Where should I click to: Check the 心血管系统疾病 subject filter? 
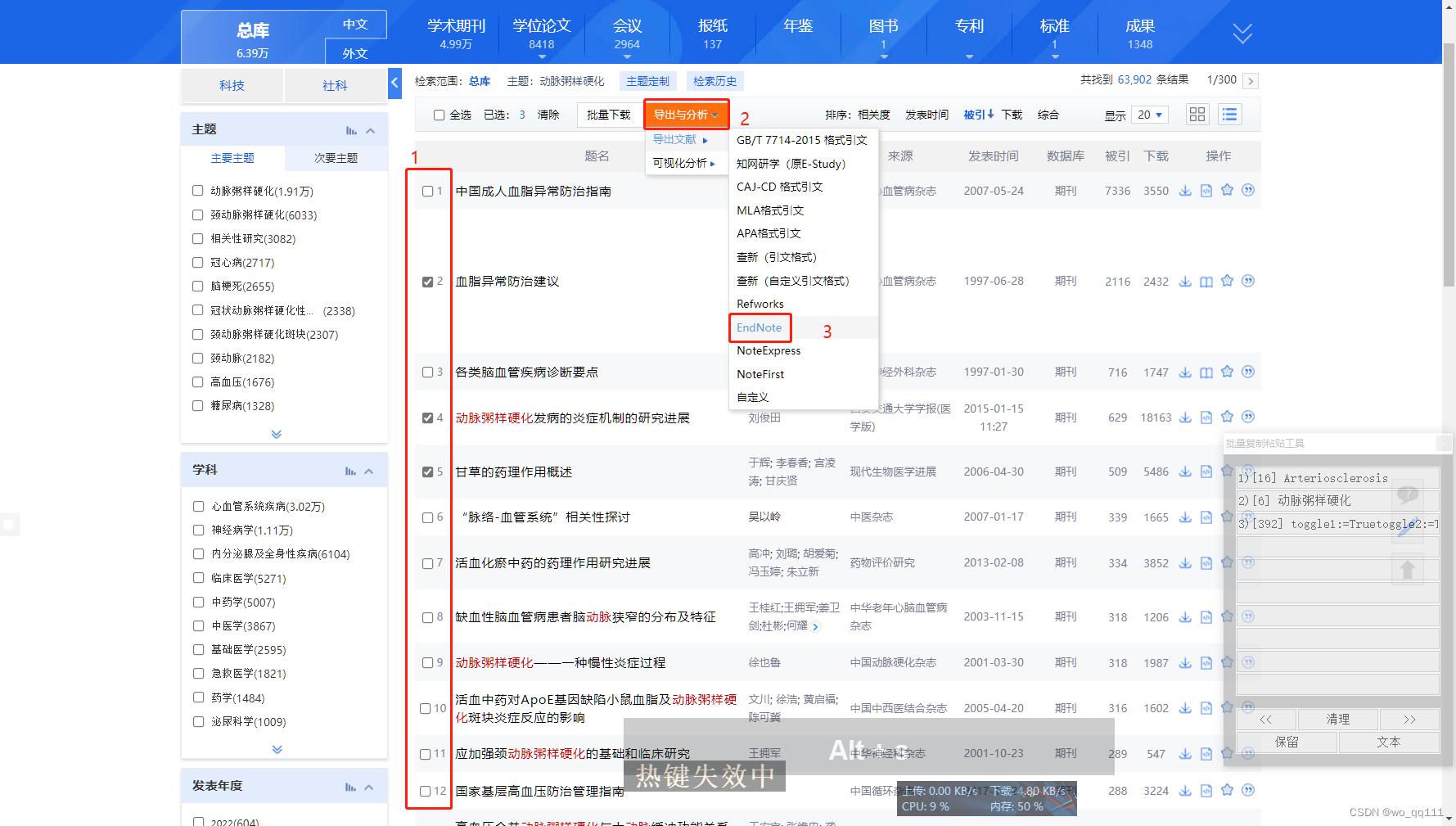[x=198, y=506]
